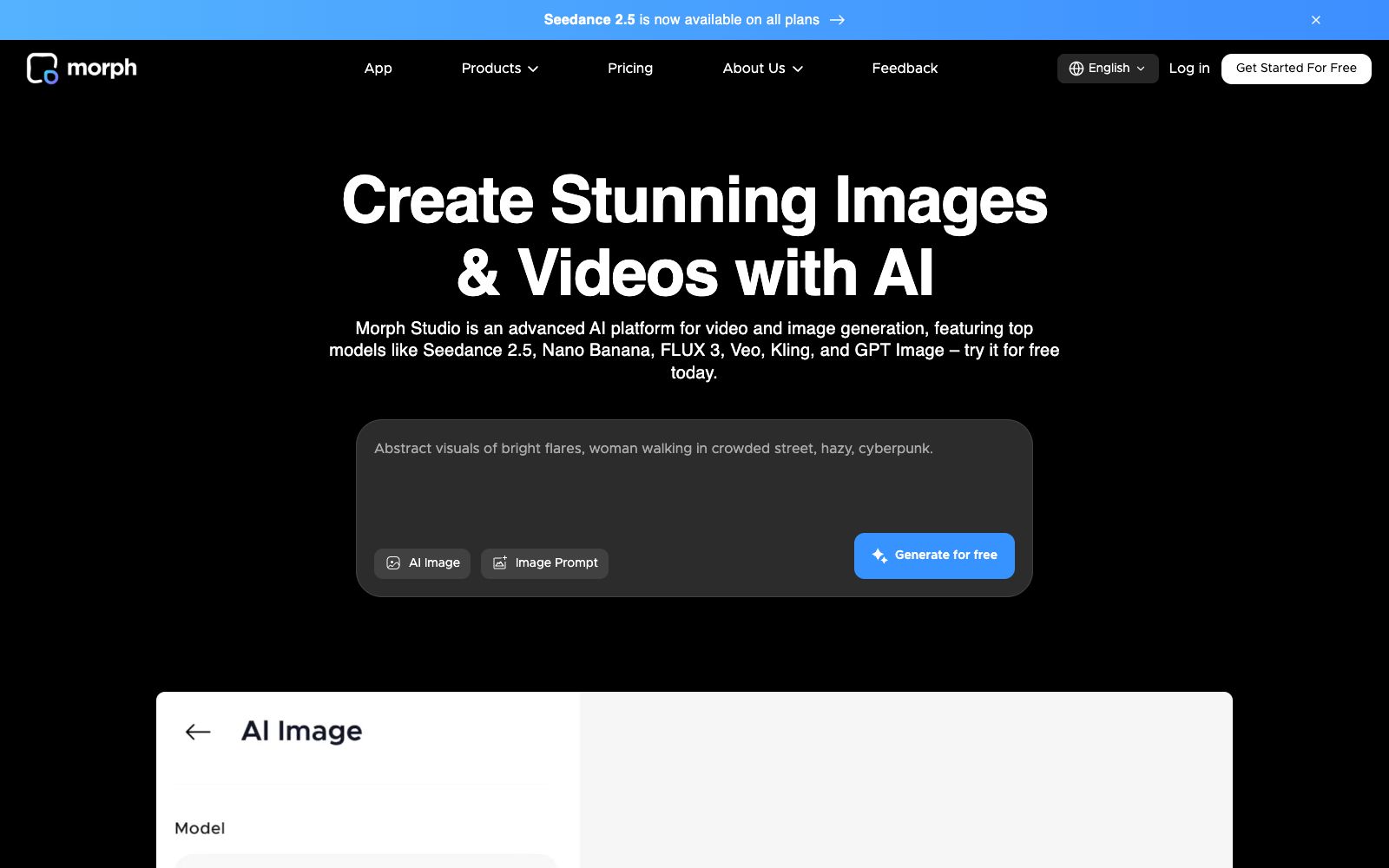1389x868 pixels.
Task: Click Get Started For Free
Action: click(1296, 69)
